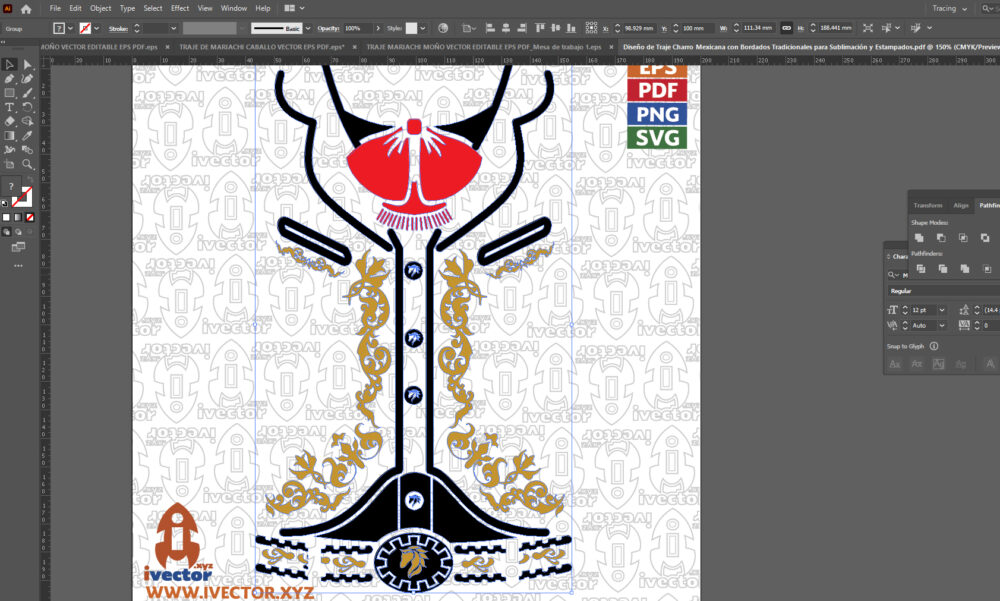
Task: Select the Artboard tool
Action: (x=10, y=164)
